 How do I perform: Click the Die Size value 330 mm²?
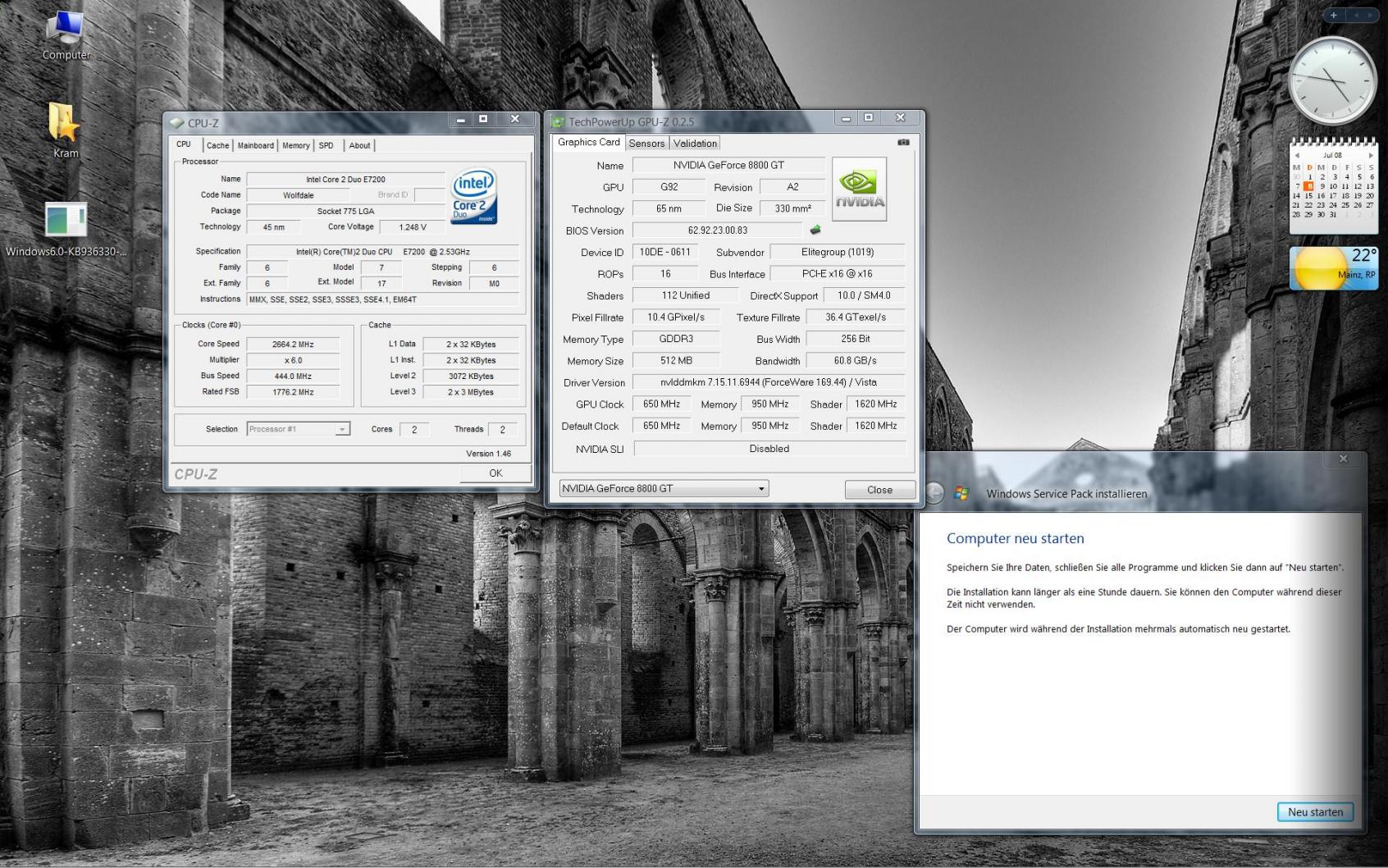[x=792, y=208]
